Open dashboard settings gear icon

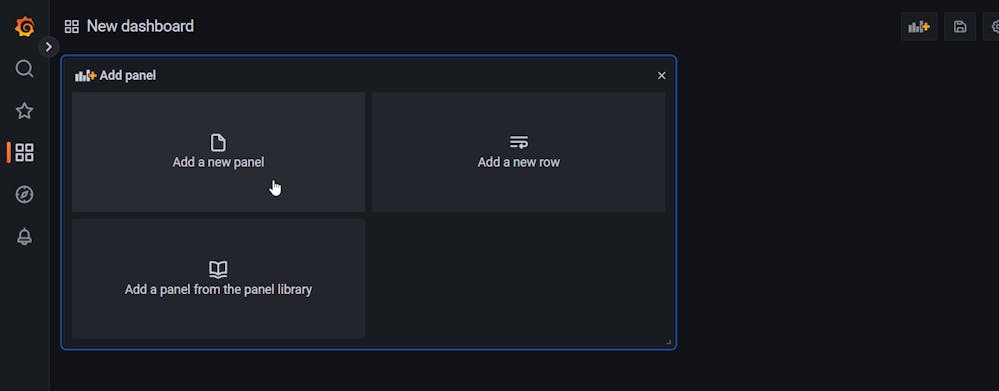click(x=993, y=27)
